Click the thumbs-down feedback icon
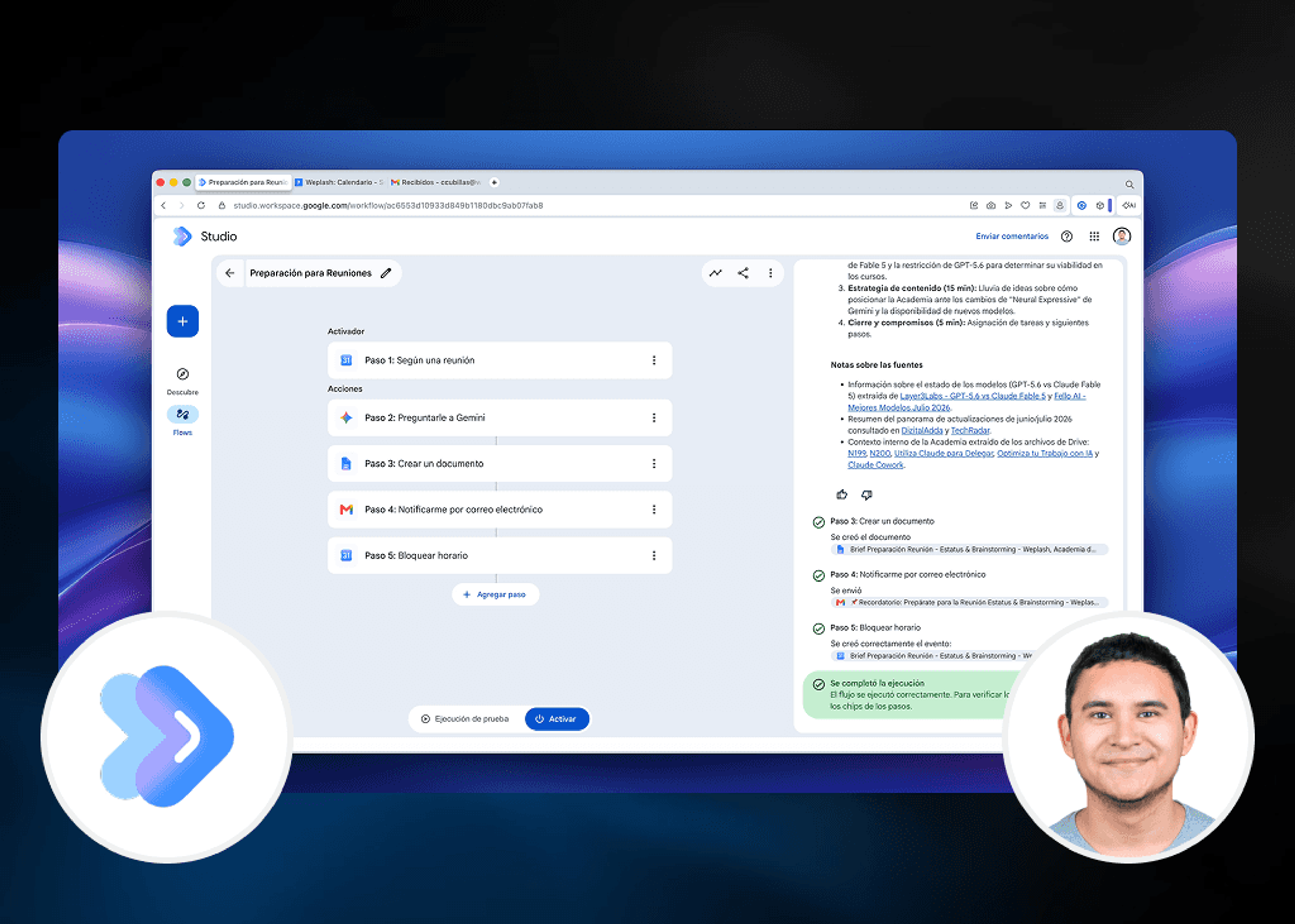This screenshot has height=924, width=1295. point(866,495)
